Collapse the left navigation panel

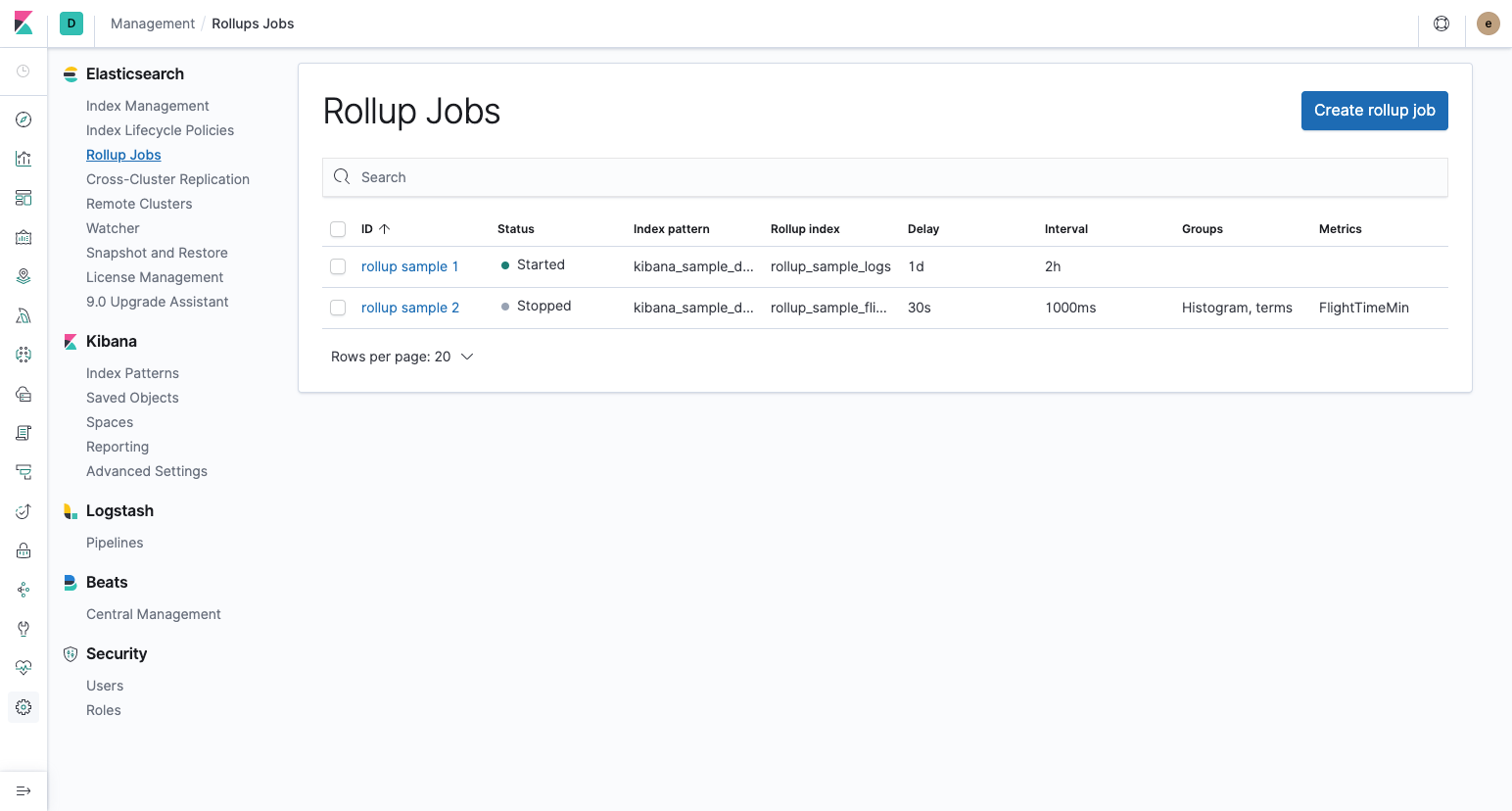(x=24, y=790)
